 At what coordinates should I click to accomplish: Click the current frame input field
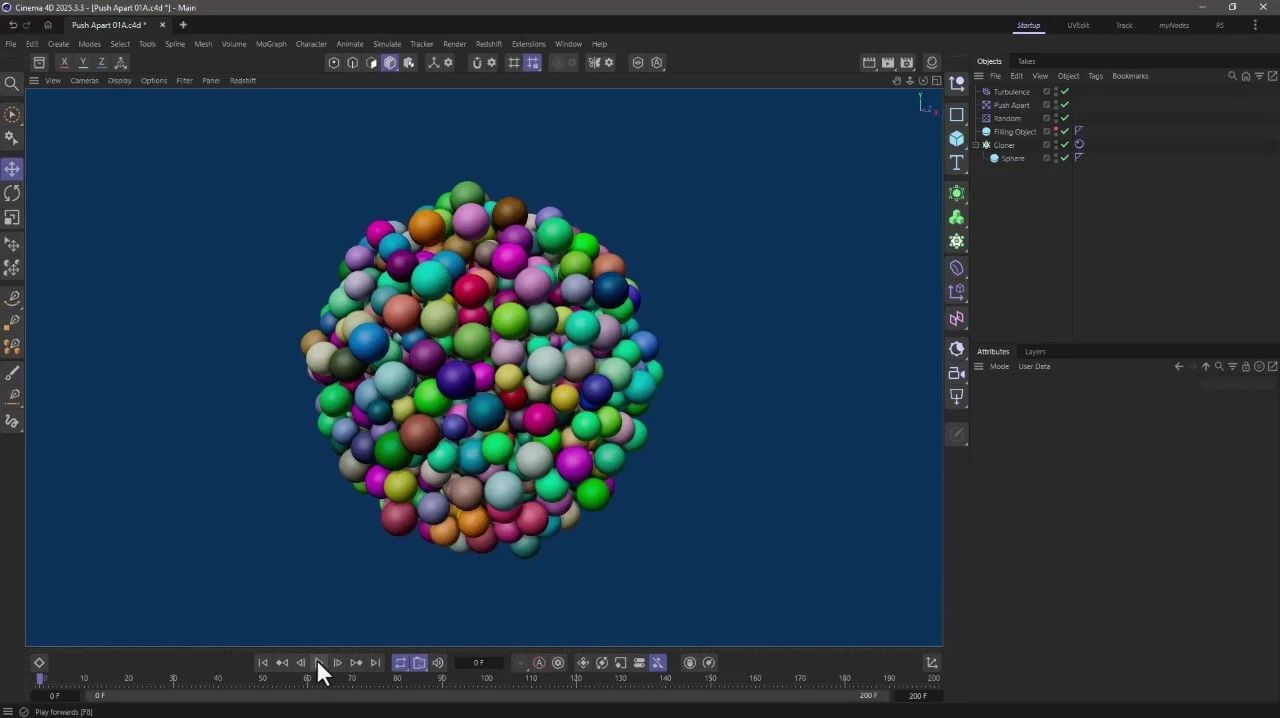479,663
